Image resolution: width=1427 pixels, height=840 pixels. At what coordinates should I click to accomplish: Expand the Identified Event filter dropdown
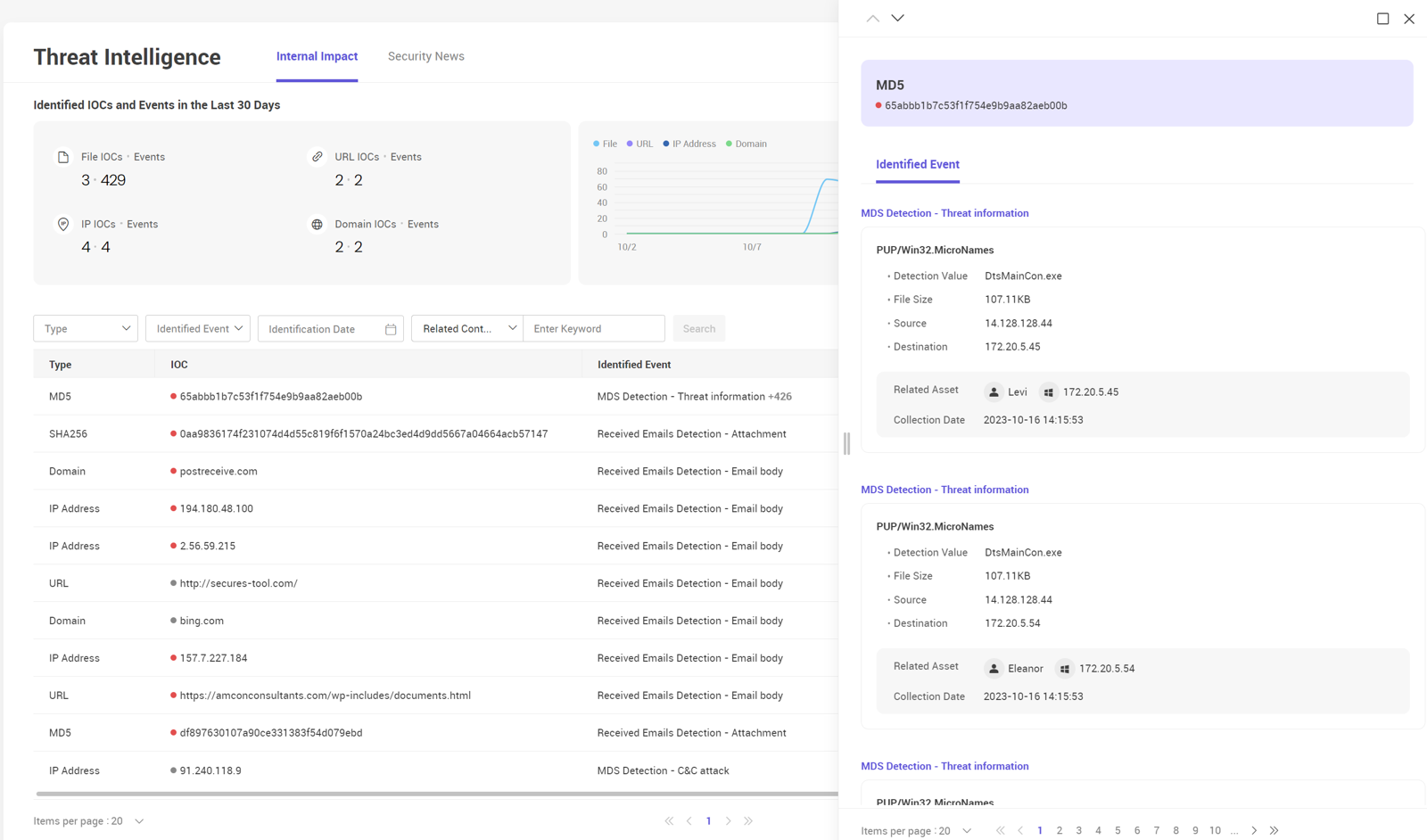[198, 329]
